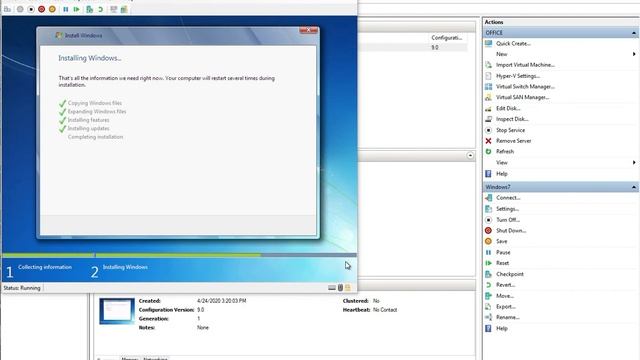Switch to the Networking tab at bottom
Image resolution: width=640 pixels, height=360 pixels.
[155, 358]
